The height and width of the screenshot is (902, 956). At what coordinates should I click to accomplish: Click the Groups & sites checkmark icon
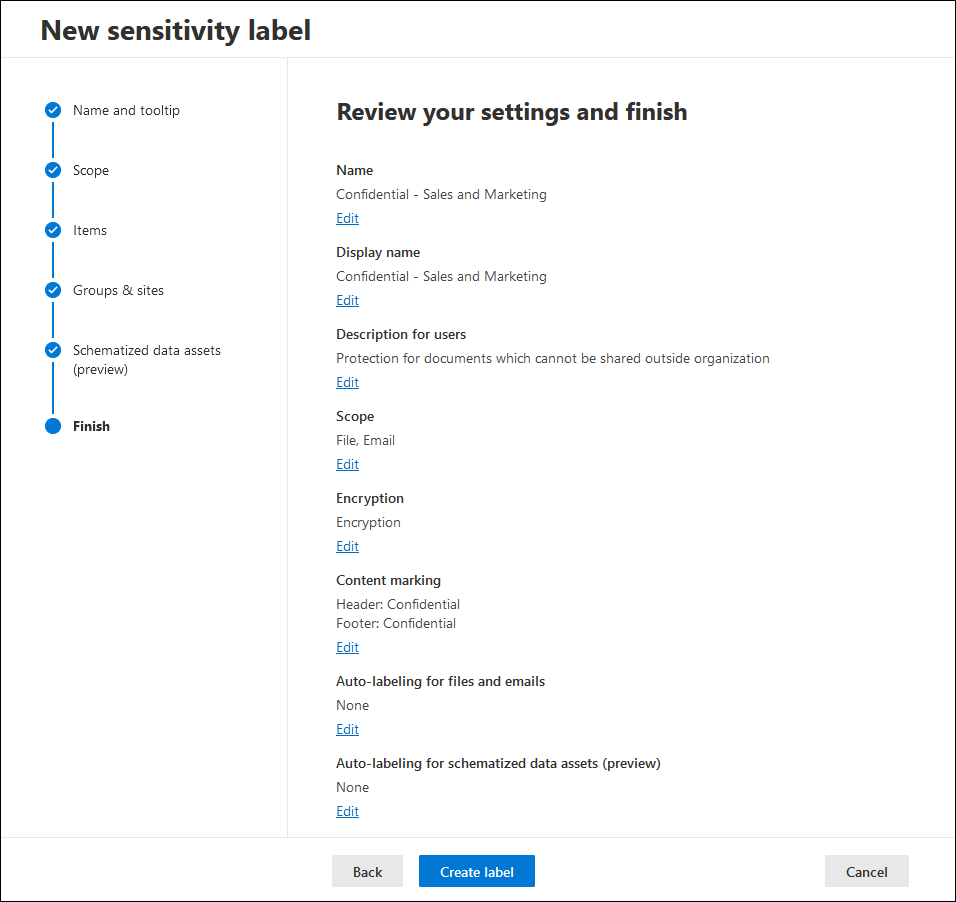[x=53, y=290]
